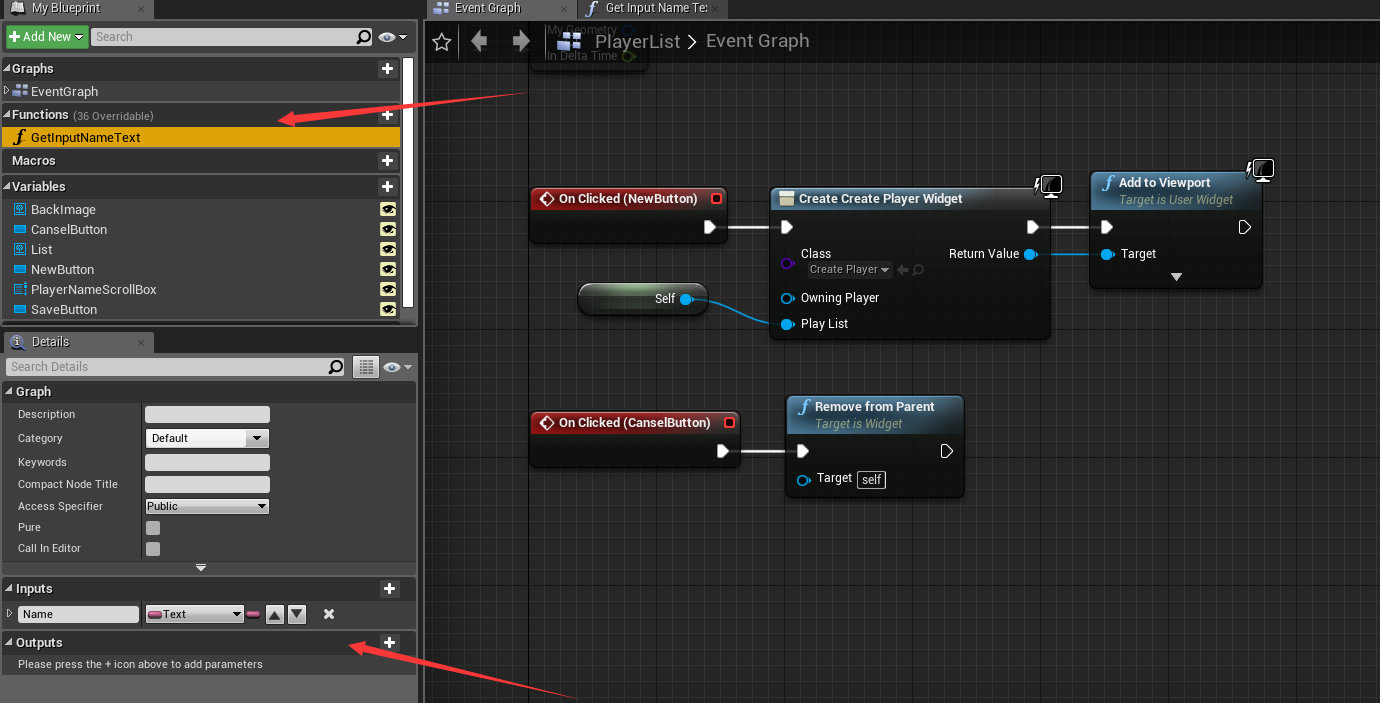Viewport: 1380px width, 703px height.
Task: Click the back navigation arrow in the Event Graph toolbar
Action: [x=477, y=41]
